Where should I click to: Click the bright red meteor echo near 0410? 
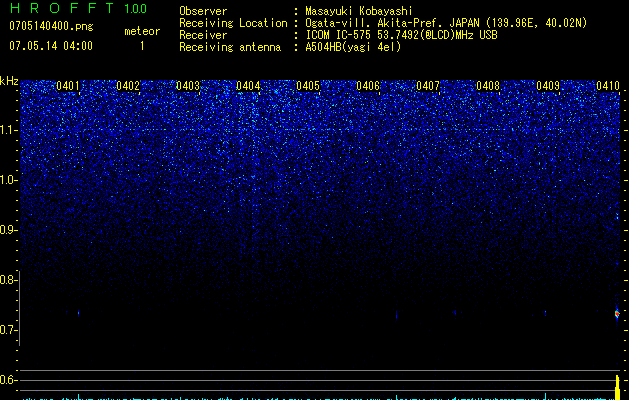617,313
